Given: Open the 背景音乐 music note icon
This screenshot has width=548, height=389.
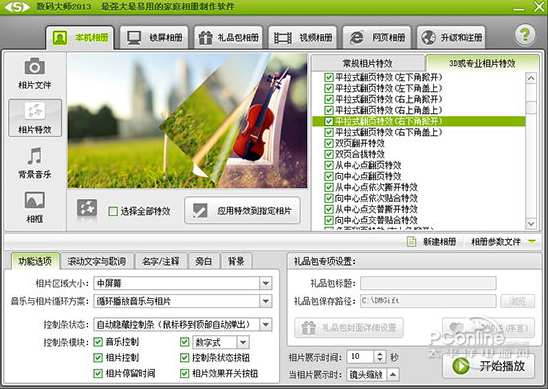Looking at the screenshot, I should (35, 156).
